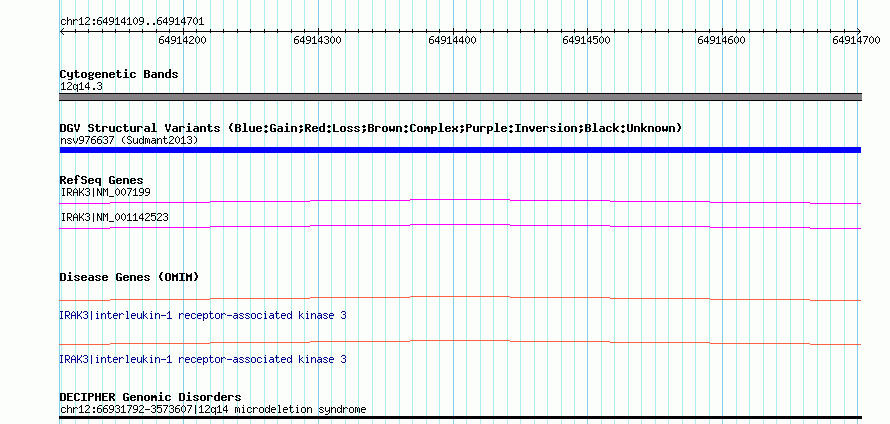Click the magenta NM_007199 transcript line

point(460,201)
